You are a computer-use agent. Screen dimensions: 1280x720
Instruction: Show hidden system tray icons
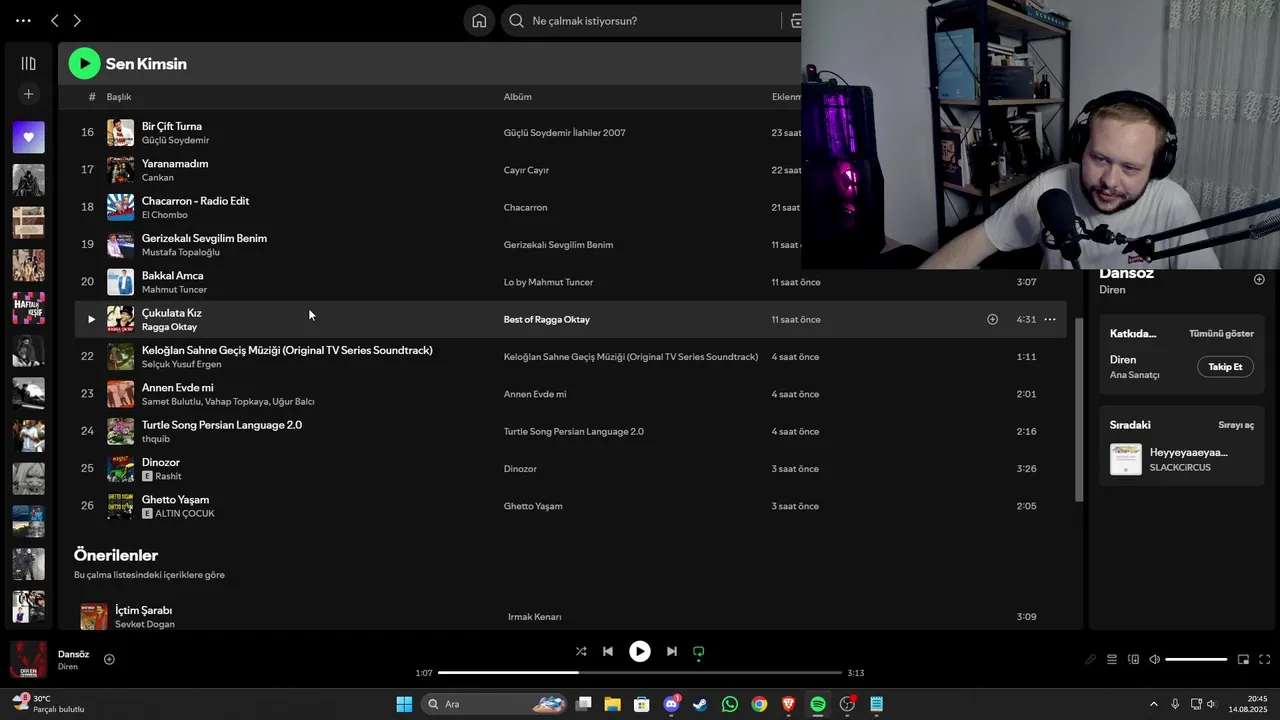click(1153, 704)
